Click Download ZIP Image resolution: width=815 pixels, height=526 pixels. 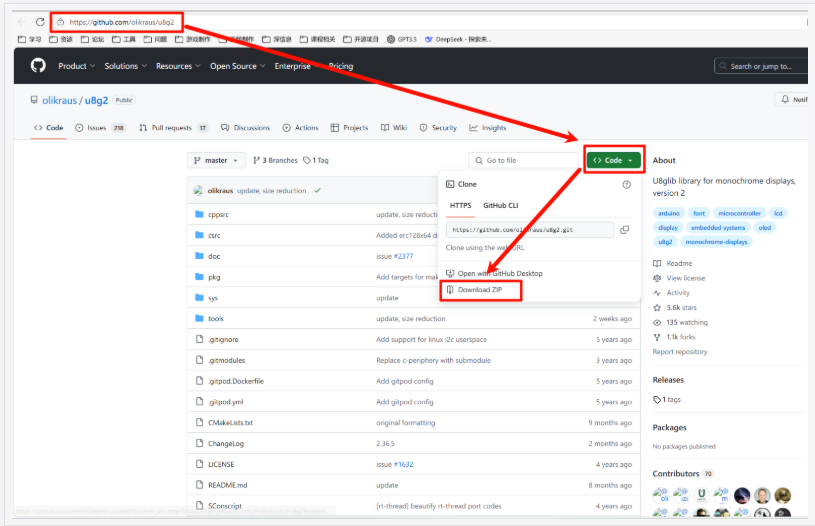tap(480, 290)
